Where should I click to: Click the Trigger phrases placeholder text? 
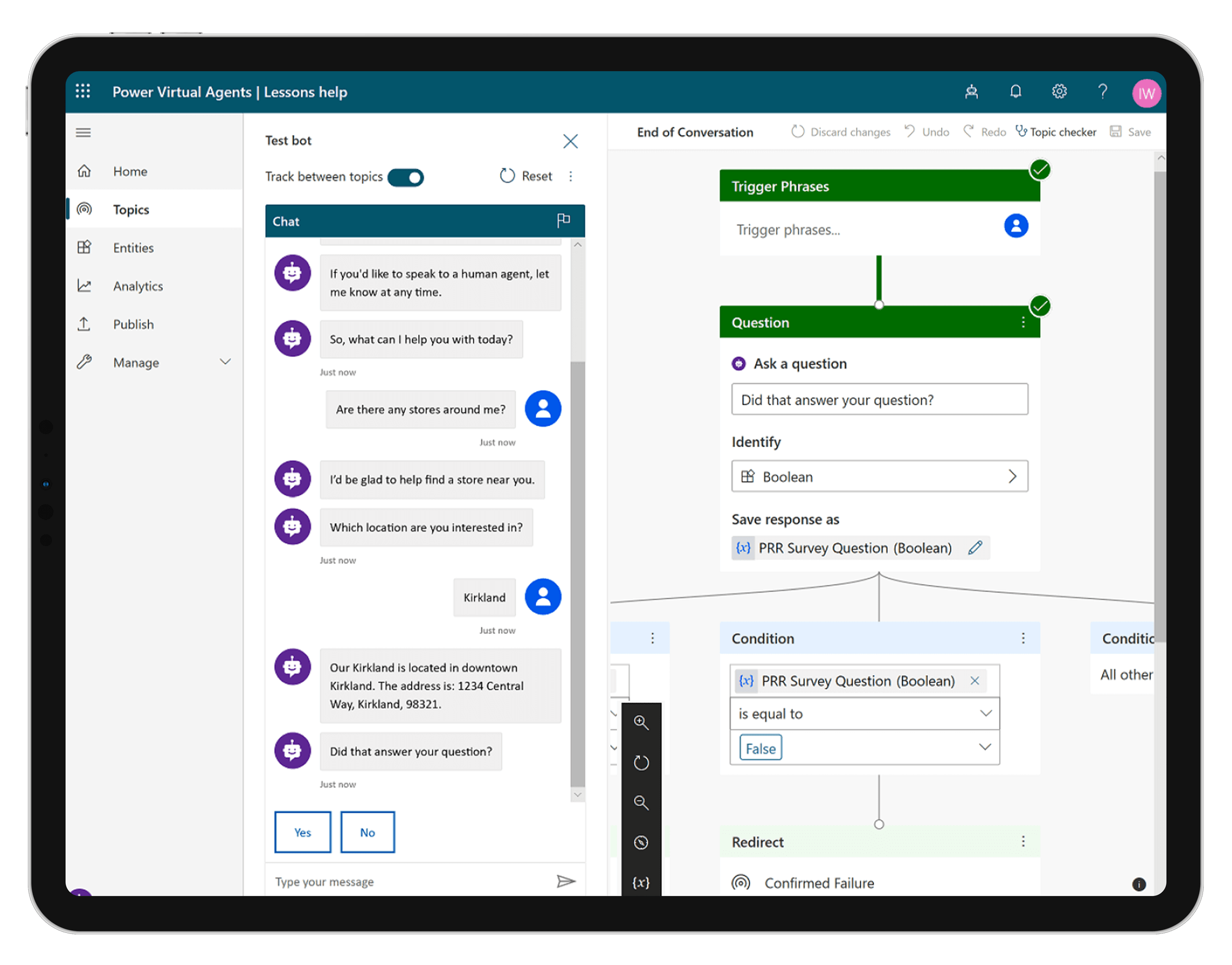tap(788, 229)
